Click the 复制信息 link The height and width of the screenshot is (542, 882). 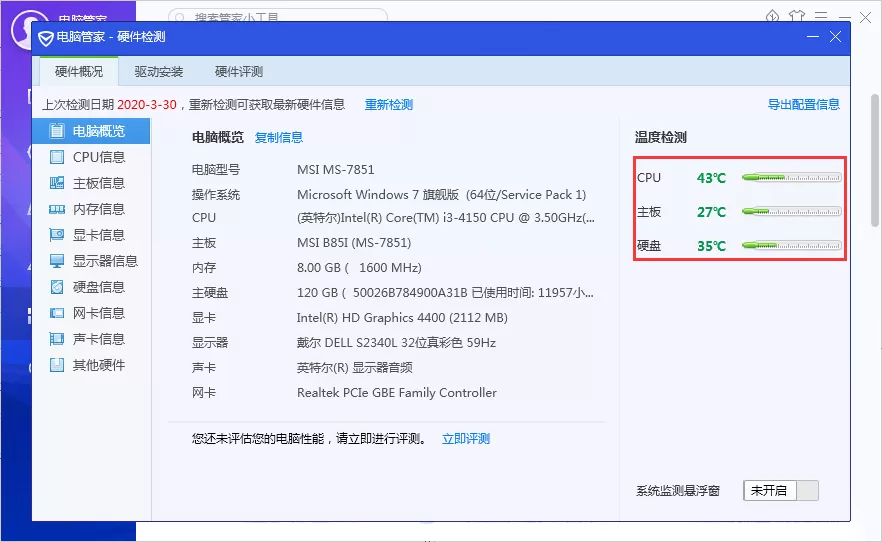[279, 137]
